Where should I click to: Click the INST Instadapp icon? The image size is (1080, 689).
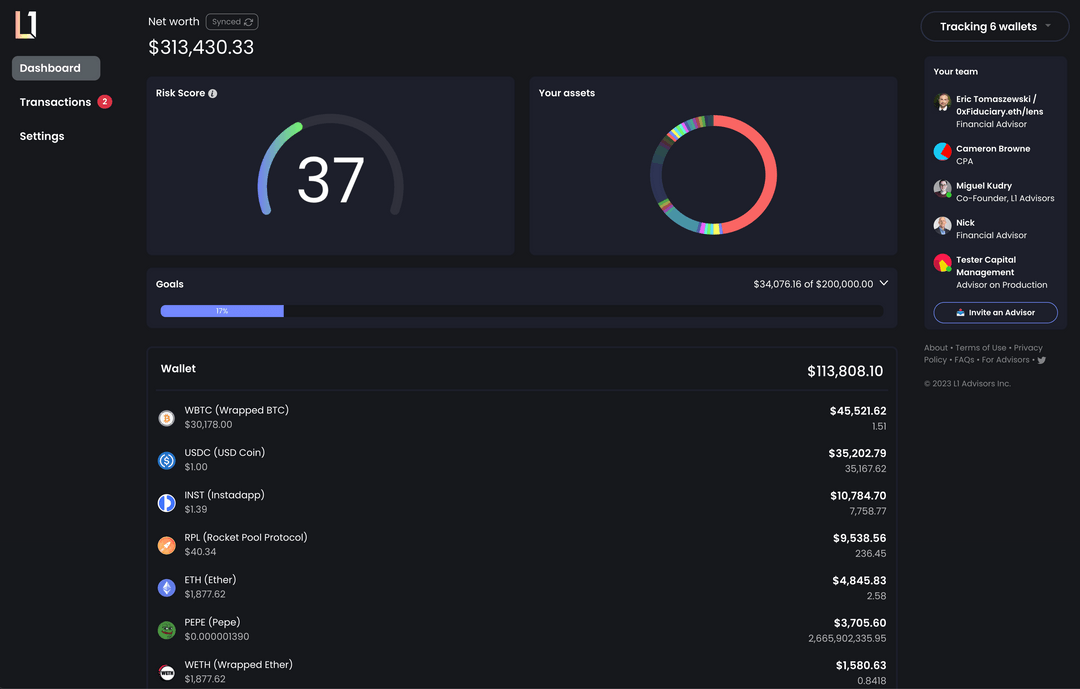click(x=167, y=503)
